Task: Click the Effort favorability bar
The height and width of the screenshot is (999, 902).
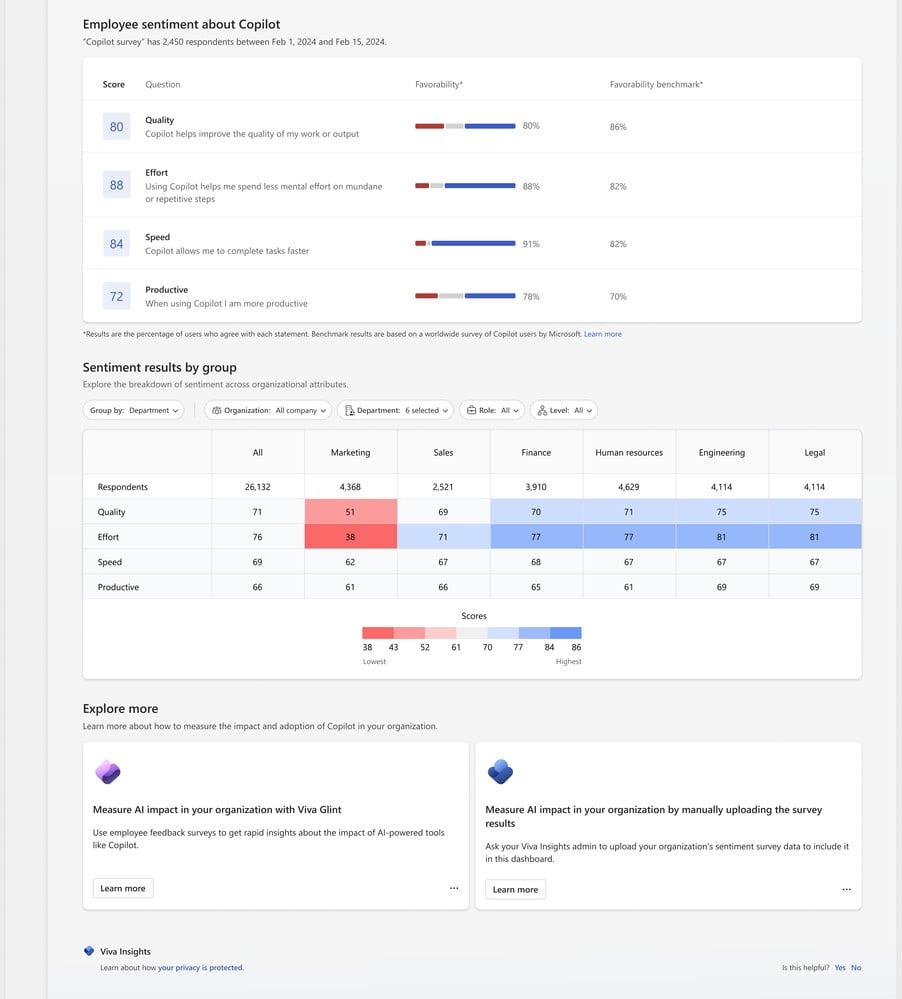Action: pyautogui.click(x=465, y=186)
